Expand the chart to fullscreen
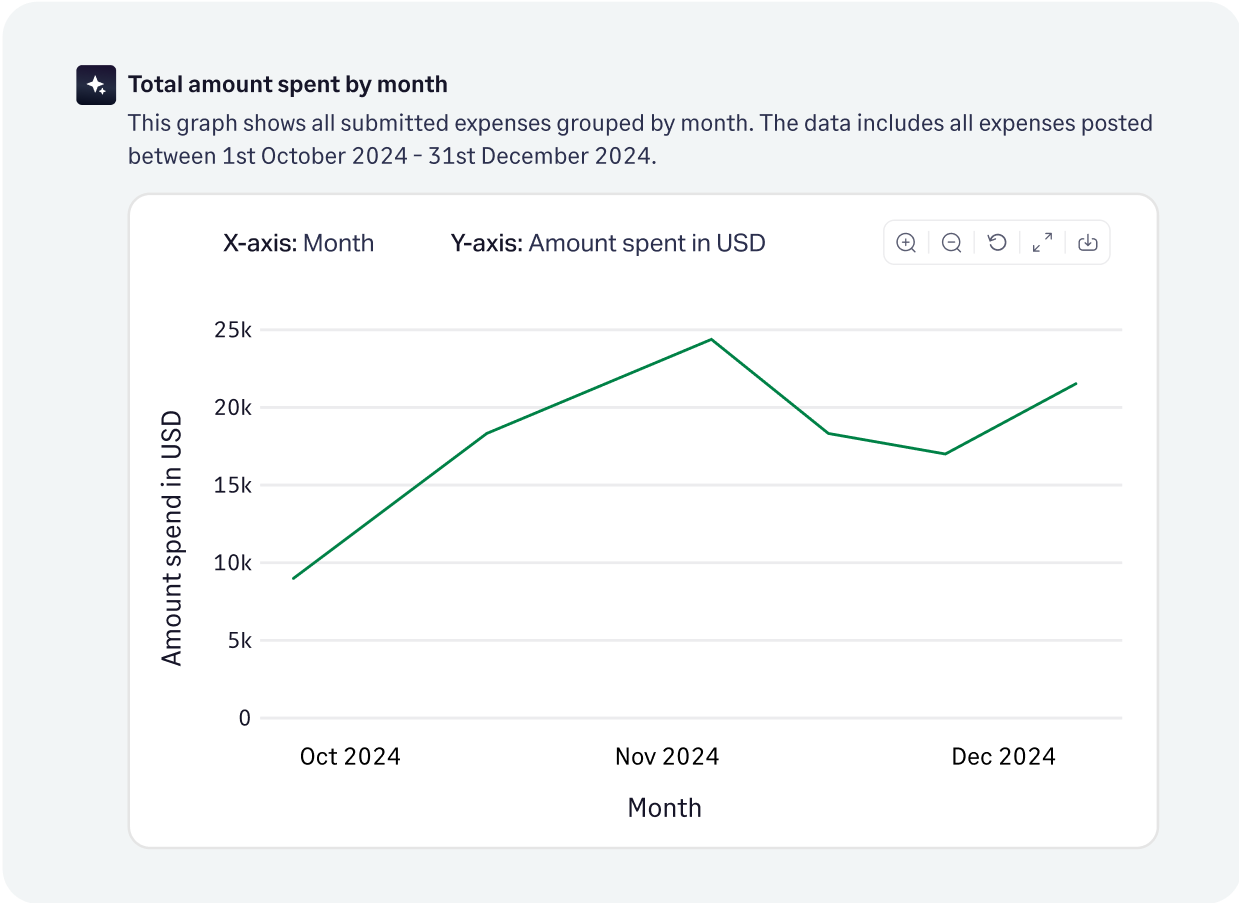 point(1042,242)
